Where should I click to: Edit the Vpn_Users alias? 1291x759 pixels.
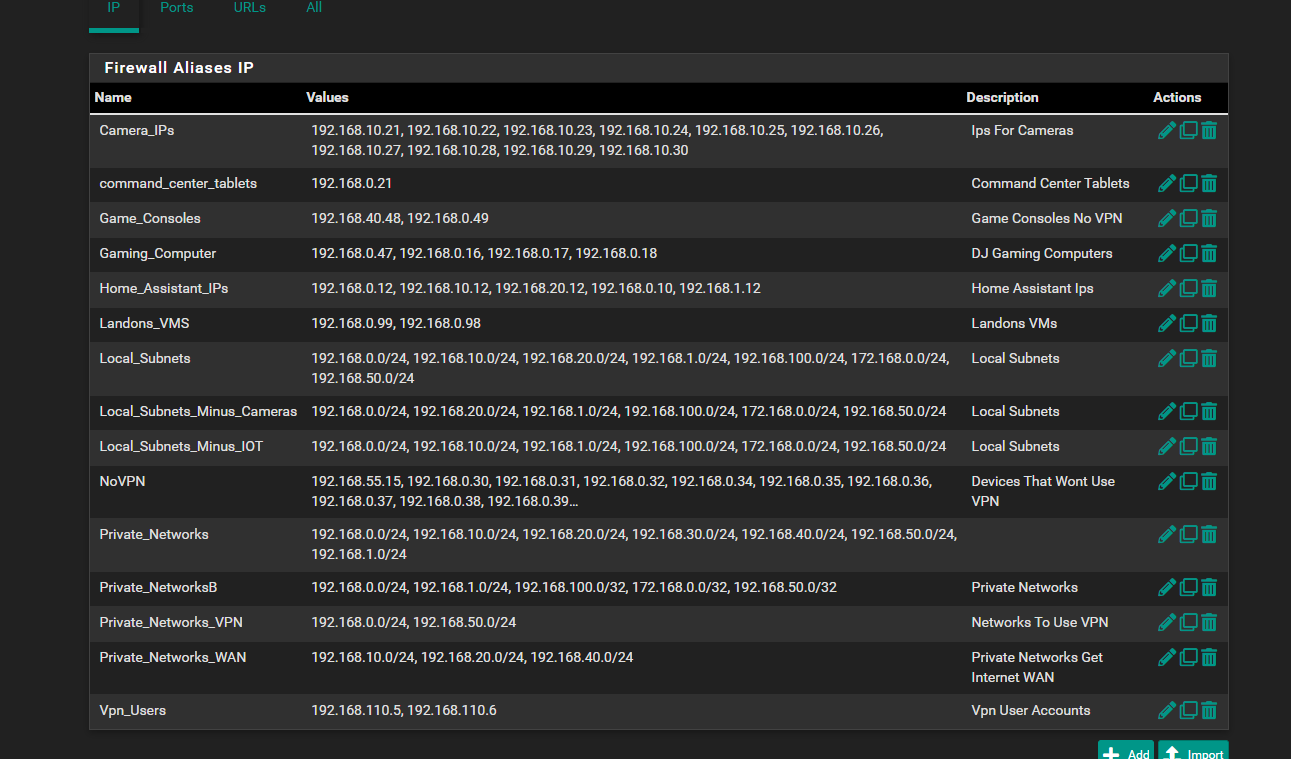(x=1166, y=710)
